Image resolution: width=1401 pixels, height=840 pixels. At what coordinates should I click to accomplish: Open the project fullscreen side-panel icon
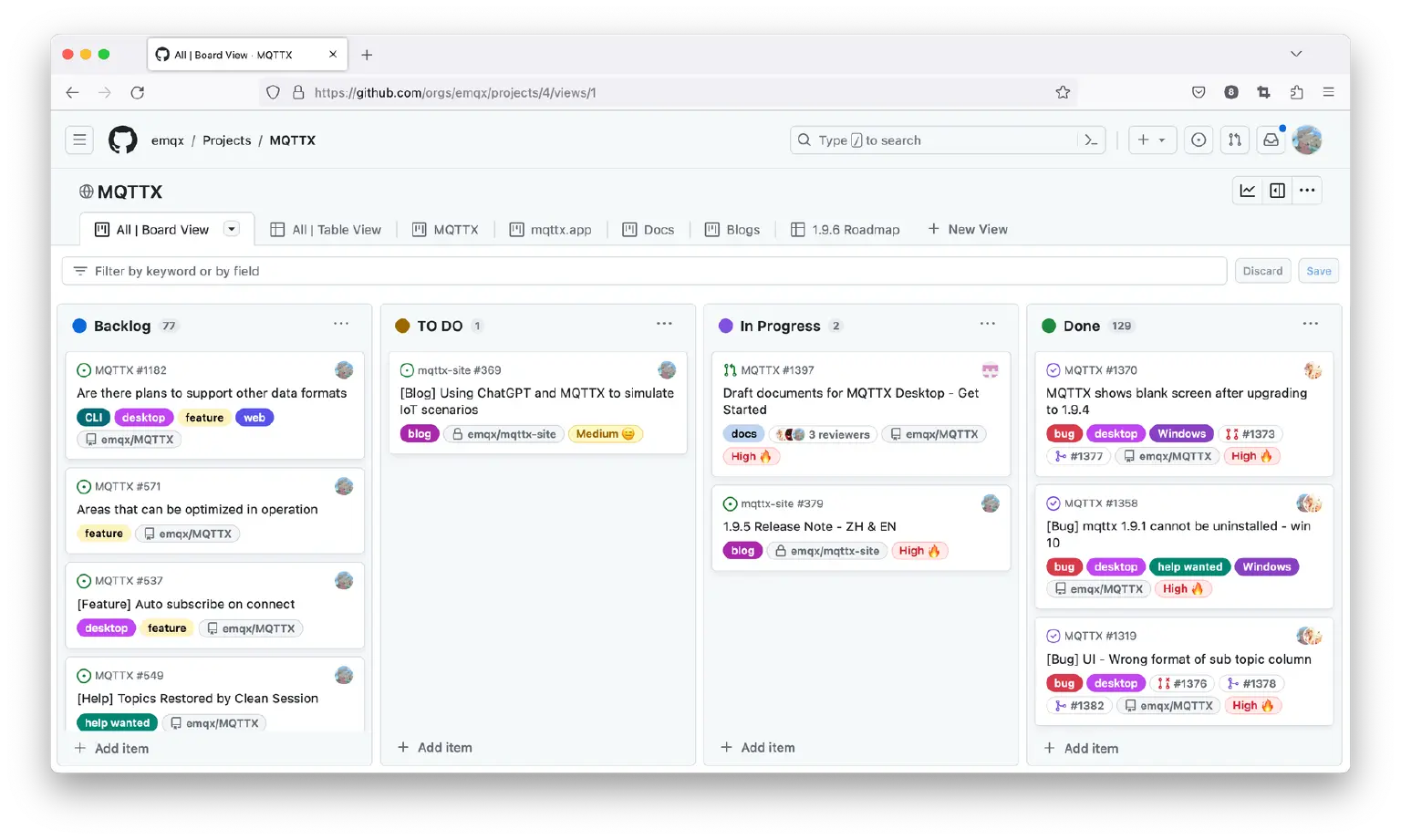pos(1277,190)
